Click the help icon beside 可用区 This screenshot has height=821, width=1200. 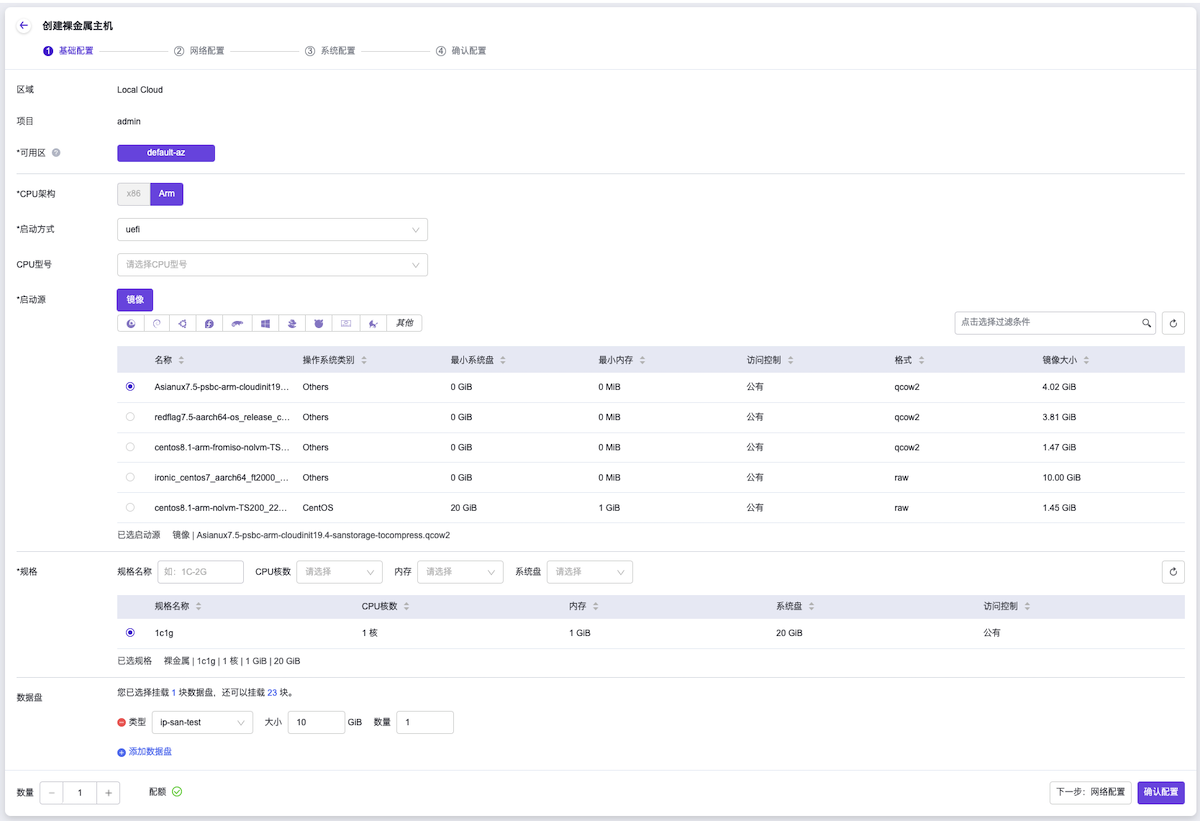56,153
